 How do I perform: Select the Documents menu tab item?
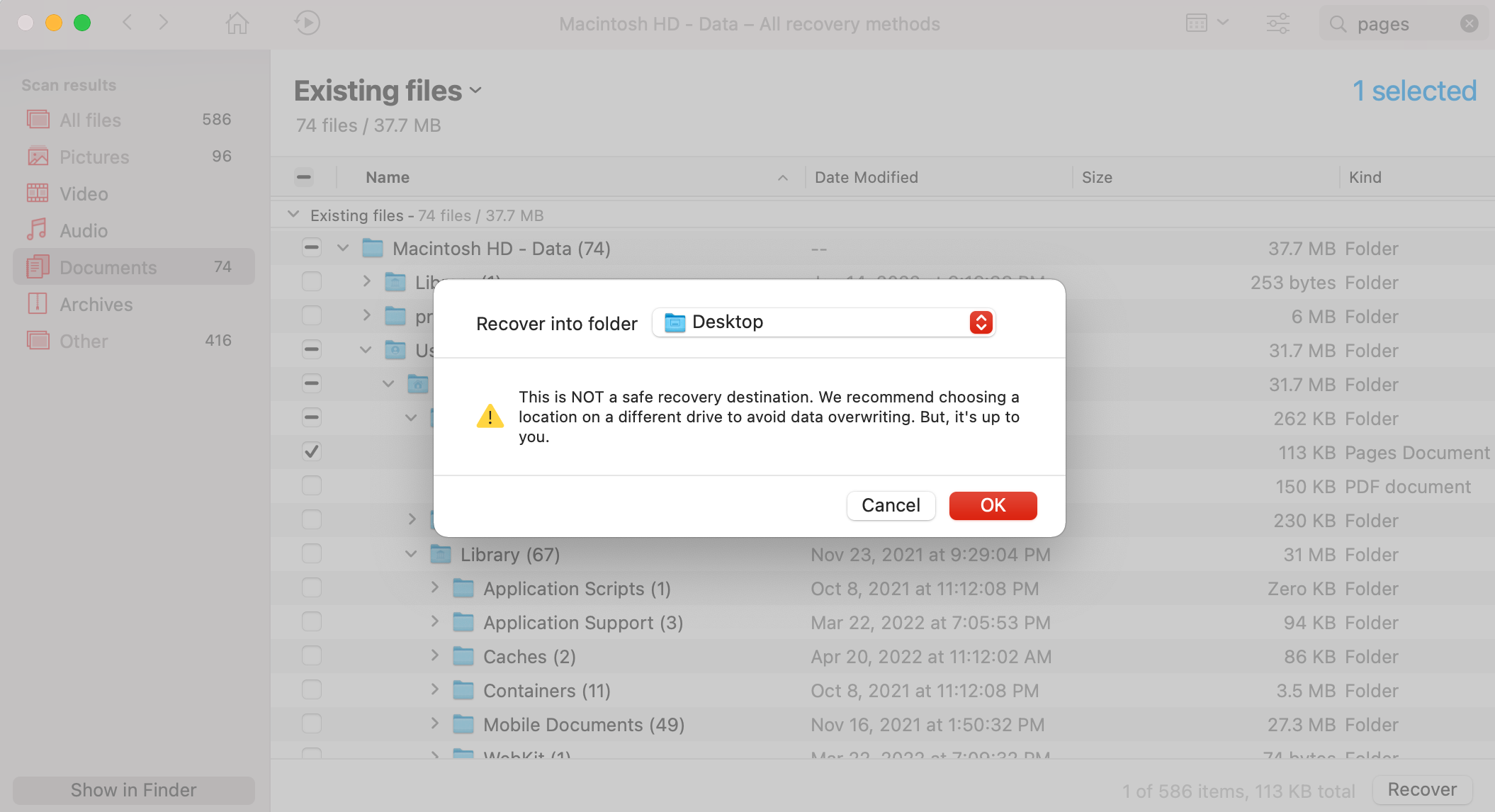pyautogui.click(x=108, y=267)
